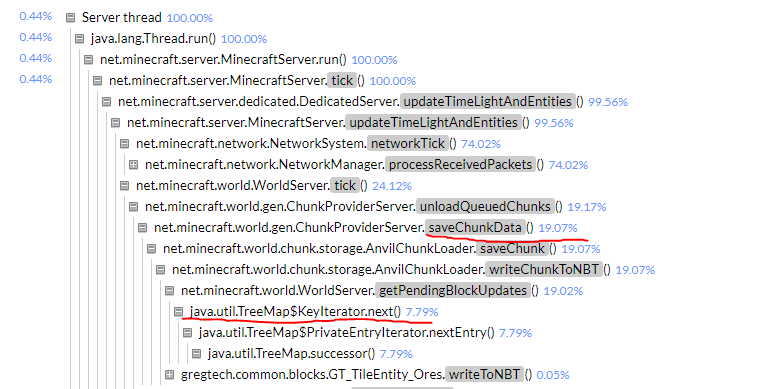Click WorldServer tick method name
This screenshot has height=389, width=769.
345,185
